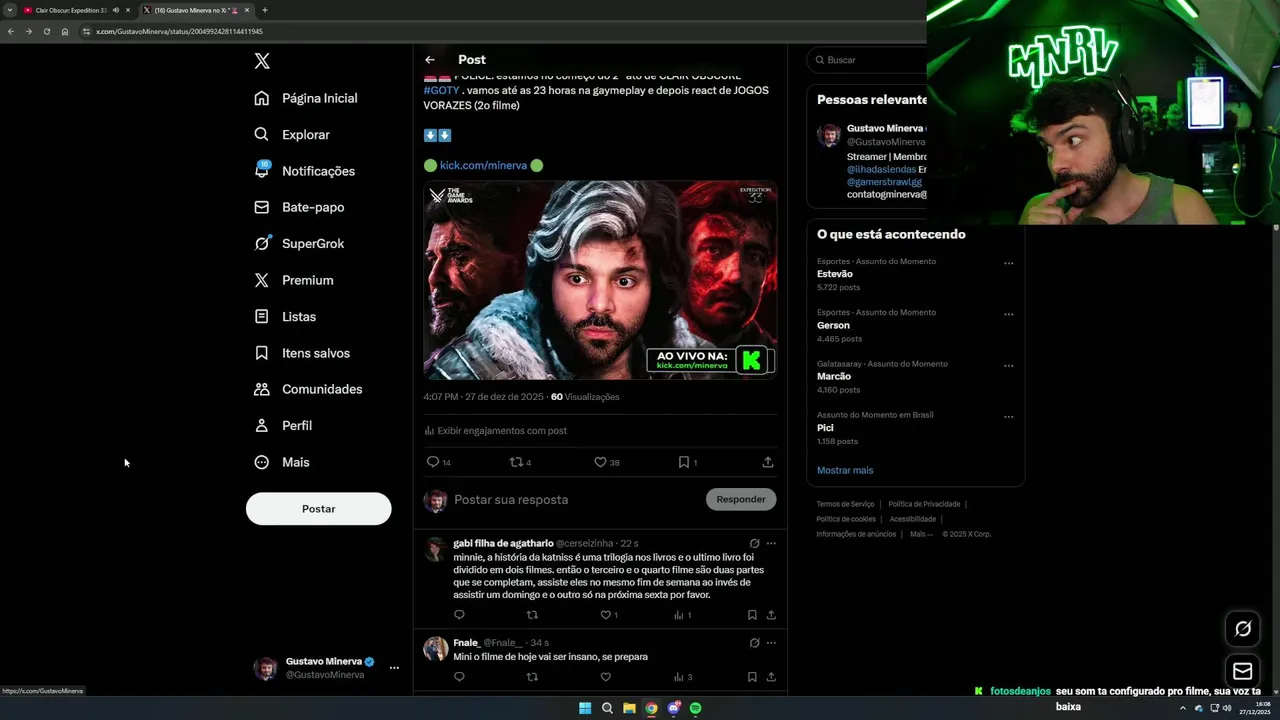Click the Perfil person icon

coord(261,425)
